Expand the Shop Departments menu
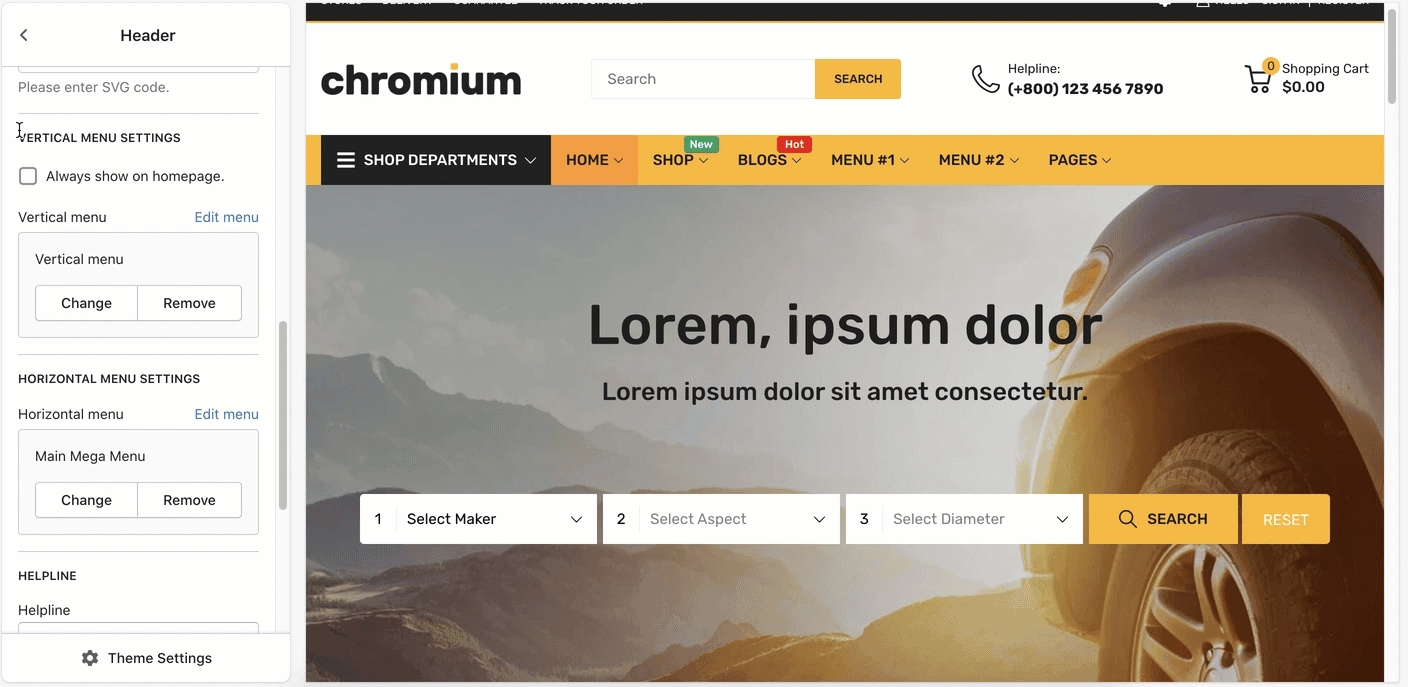This screenshot has height=687, width=1408. point(436,160)
